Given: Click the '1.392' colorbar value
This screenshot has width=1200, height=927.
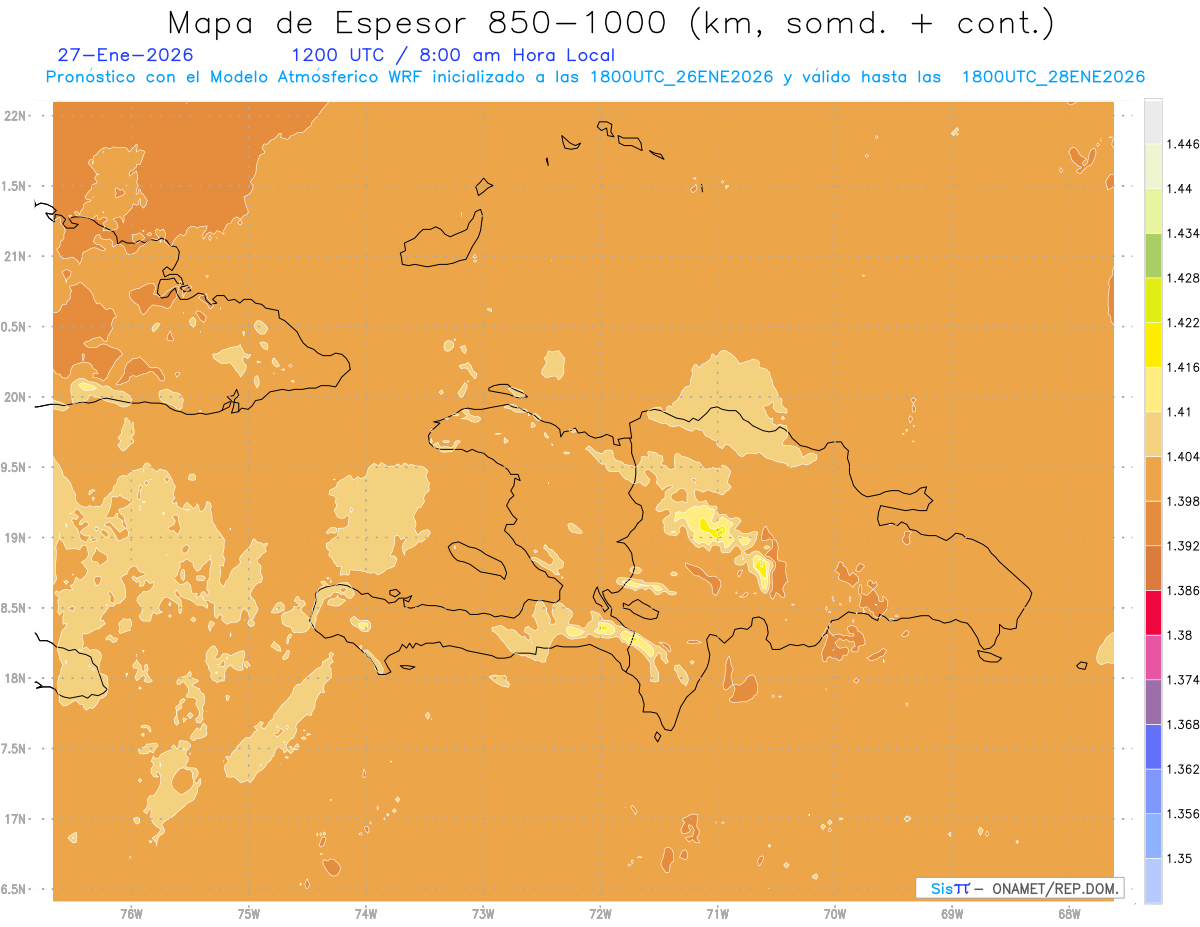Looking at the screenshot, I should tap(1182, 546).
